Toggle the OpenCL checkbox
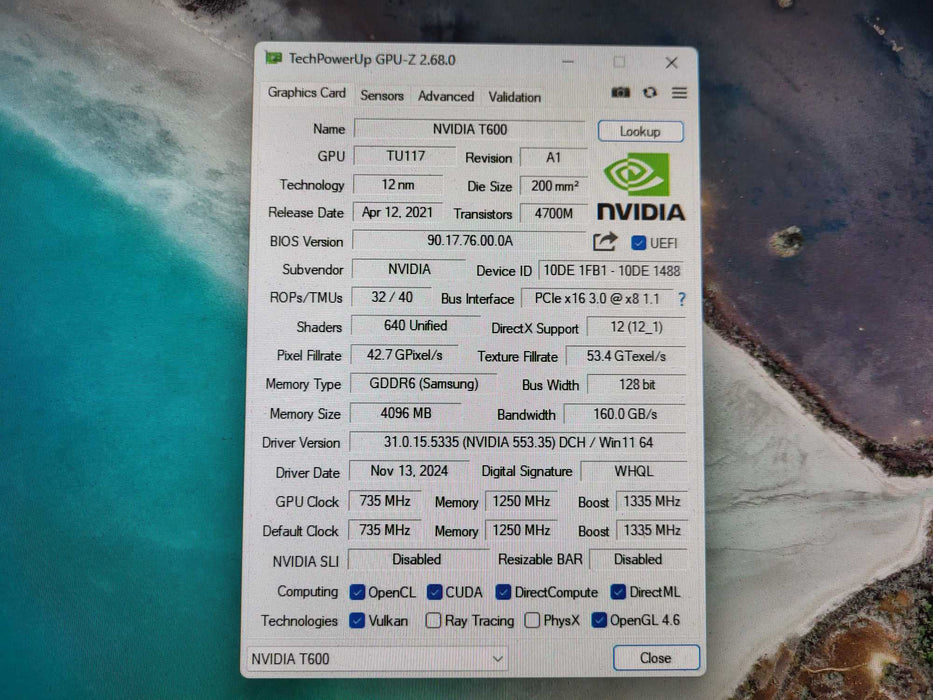This screenshot has width=933, height=700. click(x=357, y=592)
